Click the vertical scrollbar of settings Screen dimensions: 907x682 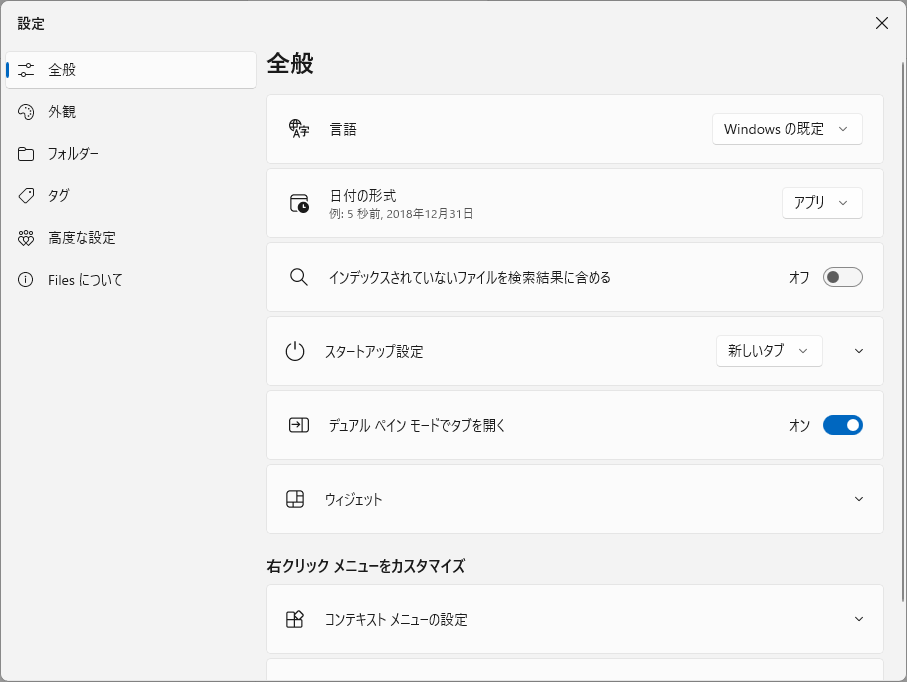tap(903, 331)
